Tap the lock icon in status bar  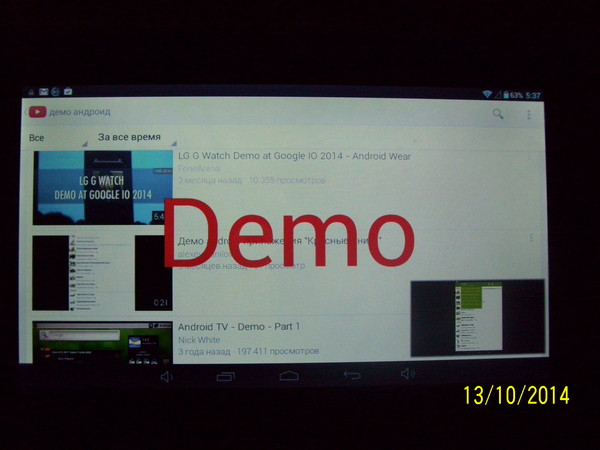[31, 92]
